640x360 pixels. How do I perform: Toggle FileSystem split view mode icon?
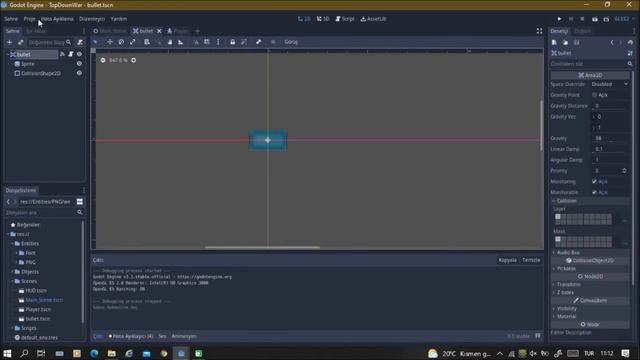coord(80,202)
